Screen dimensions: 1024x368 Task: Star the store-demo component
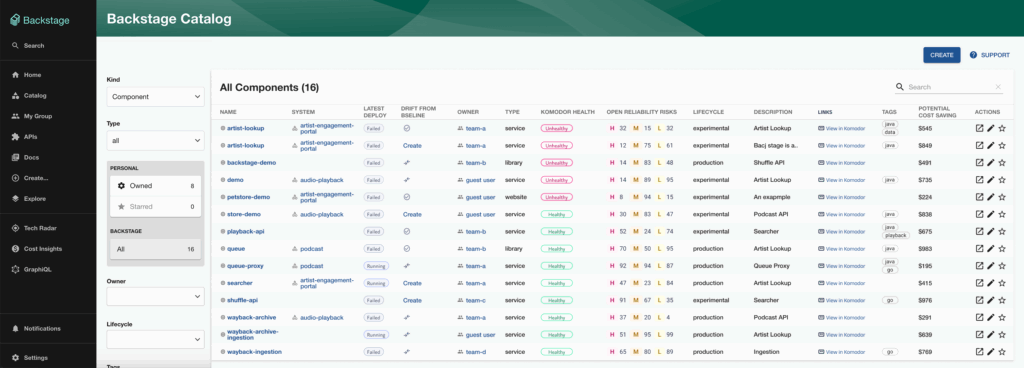tap(1002, 214)
